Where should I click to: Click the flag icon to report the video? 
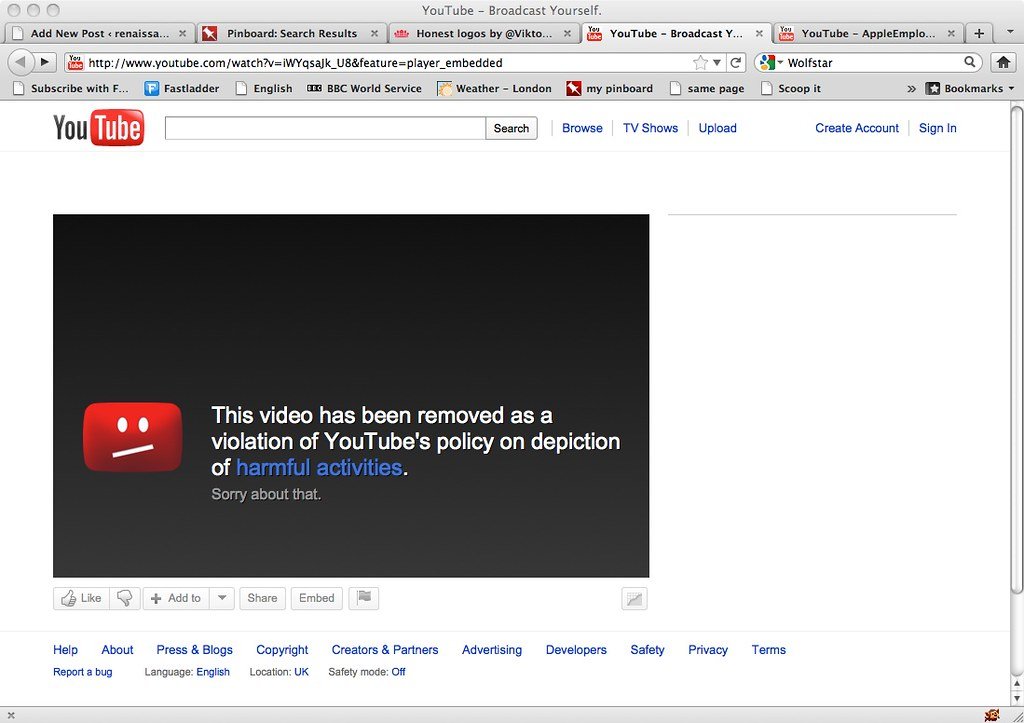[363, 598]
